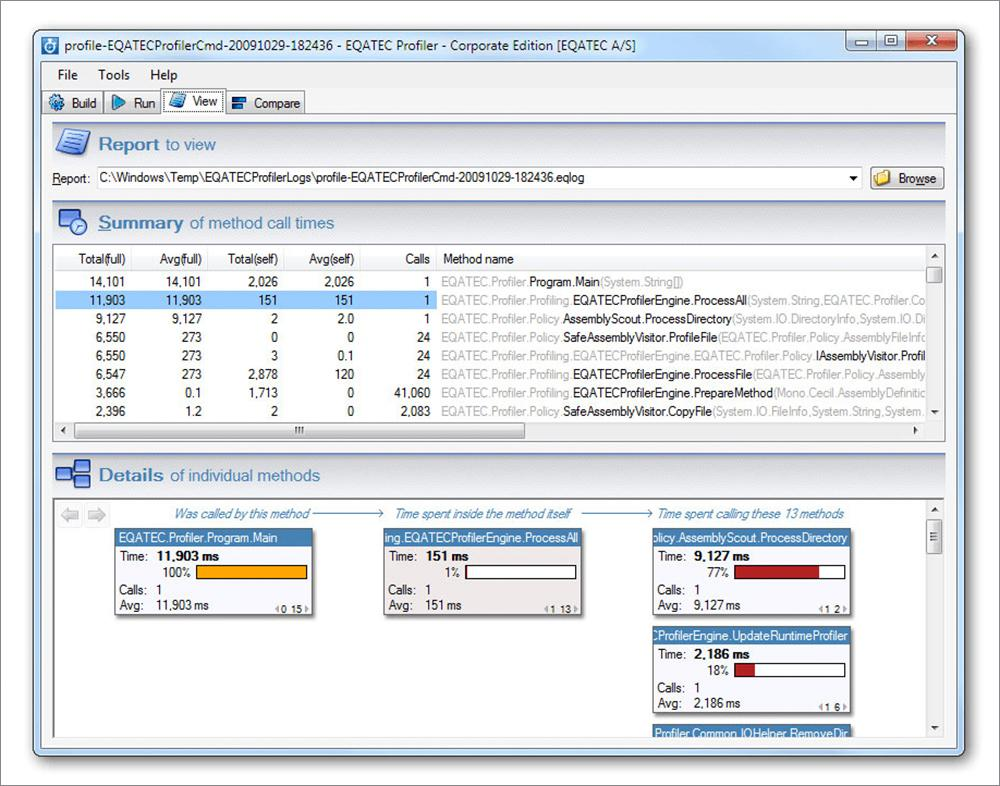The height and width of the screenshot is (786, 1000).
Task: Sort by the Total(full) column header
Action: coord(94,259)
